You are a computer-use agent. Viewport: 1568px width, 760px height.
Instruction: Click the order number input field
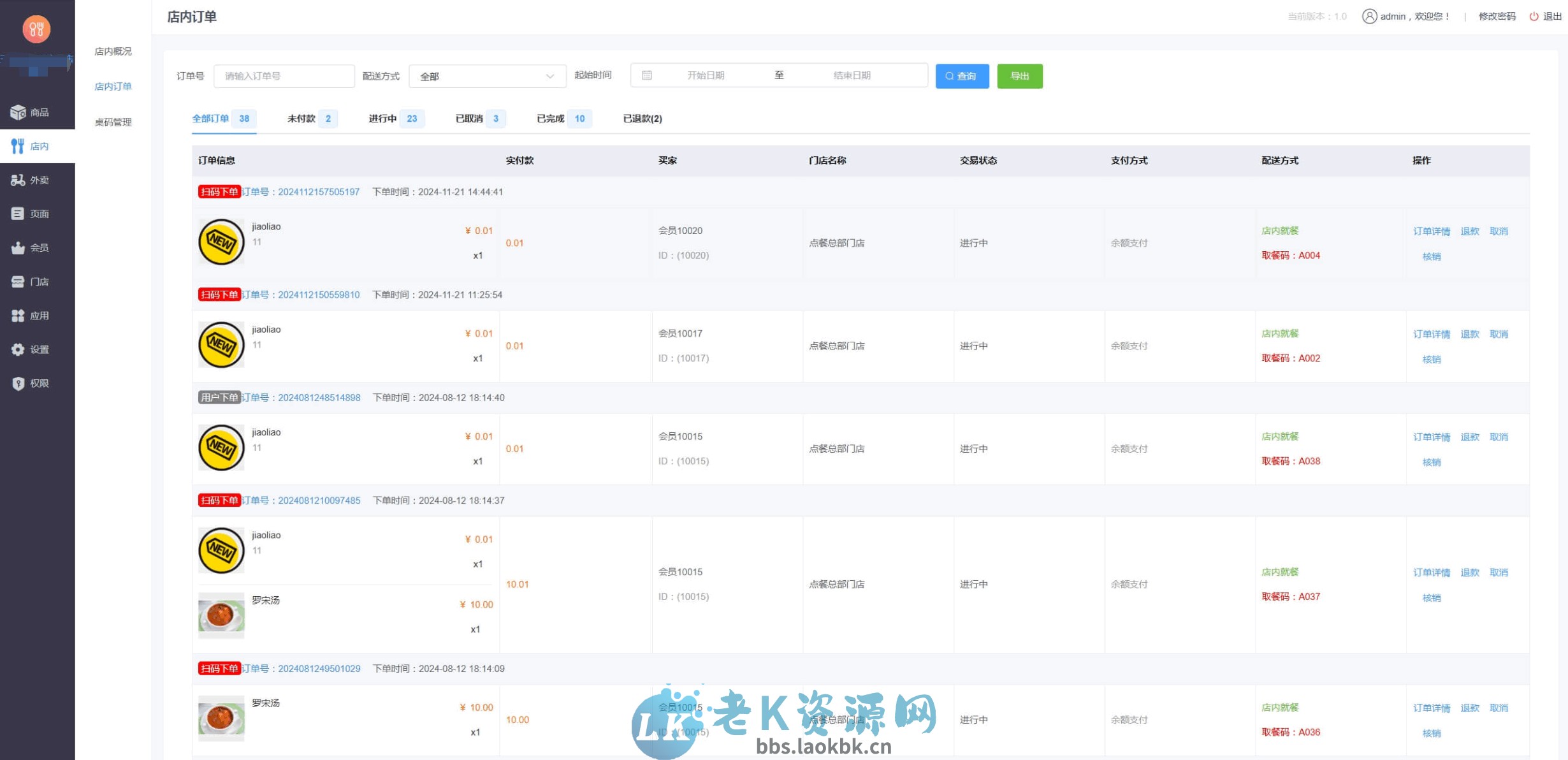(x=284, y=75)
